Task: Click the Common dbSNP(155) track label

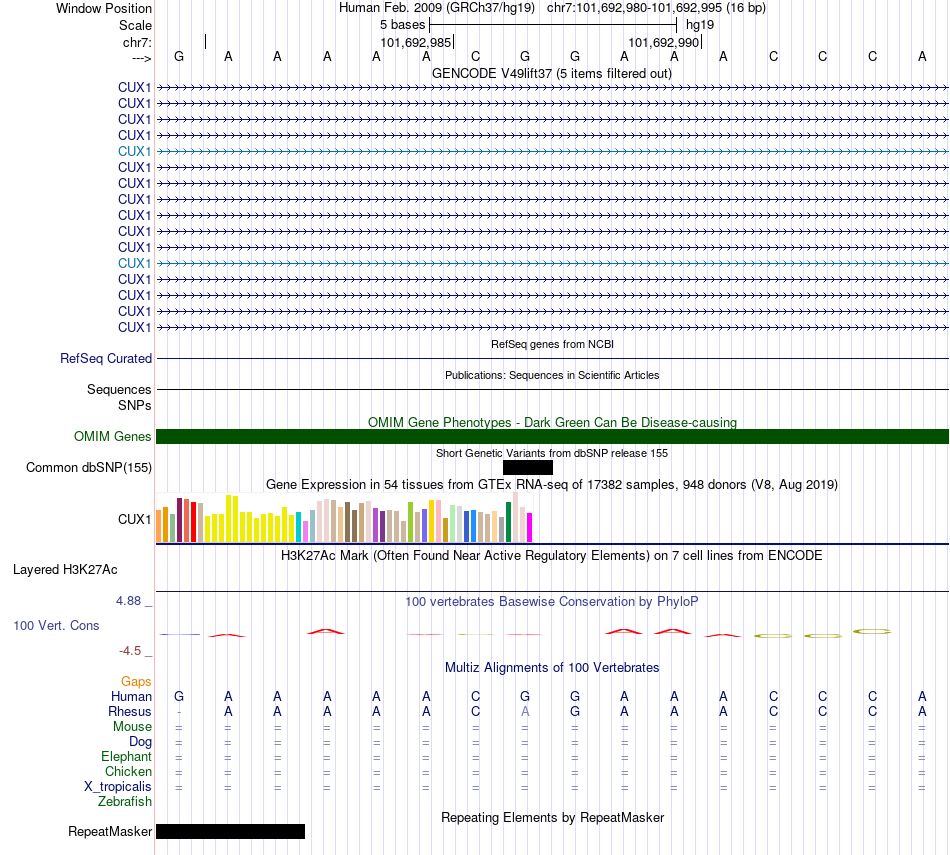Action: tap(88, 468)
